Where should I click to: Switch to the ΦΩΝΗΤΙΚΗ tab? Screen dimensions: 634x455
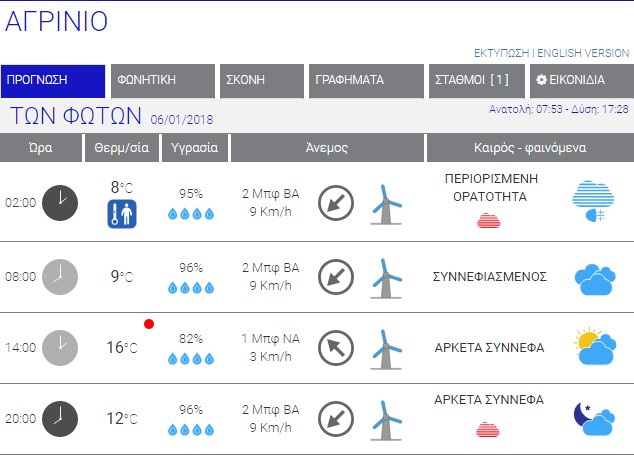click(x=163, y=81)
